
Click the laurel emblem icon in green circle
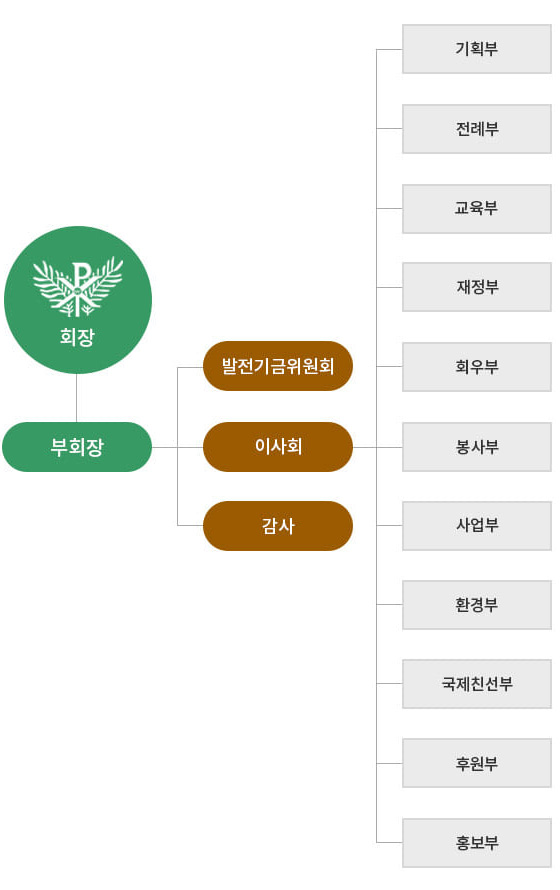coord(78,287)
